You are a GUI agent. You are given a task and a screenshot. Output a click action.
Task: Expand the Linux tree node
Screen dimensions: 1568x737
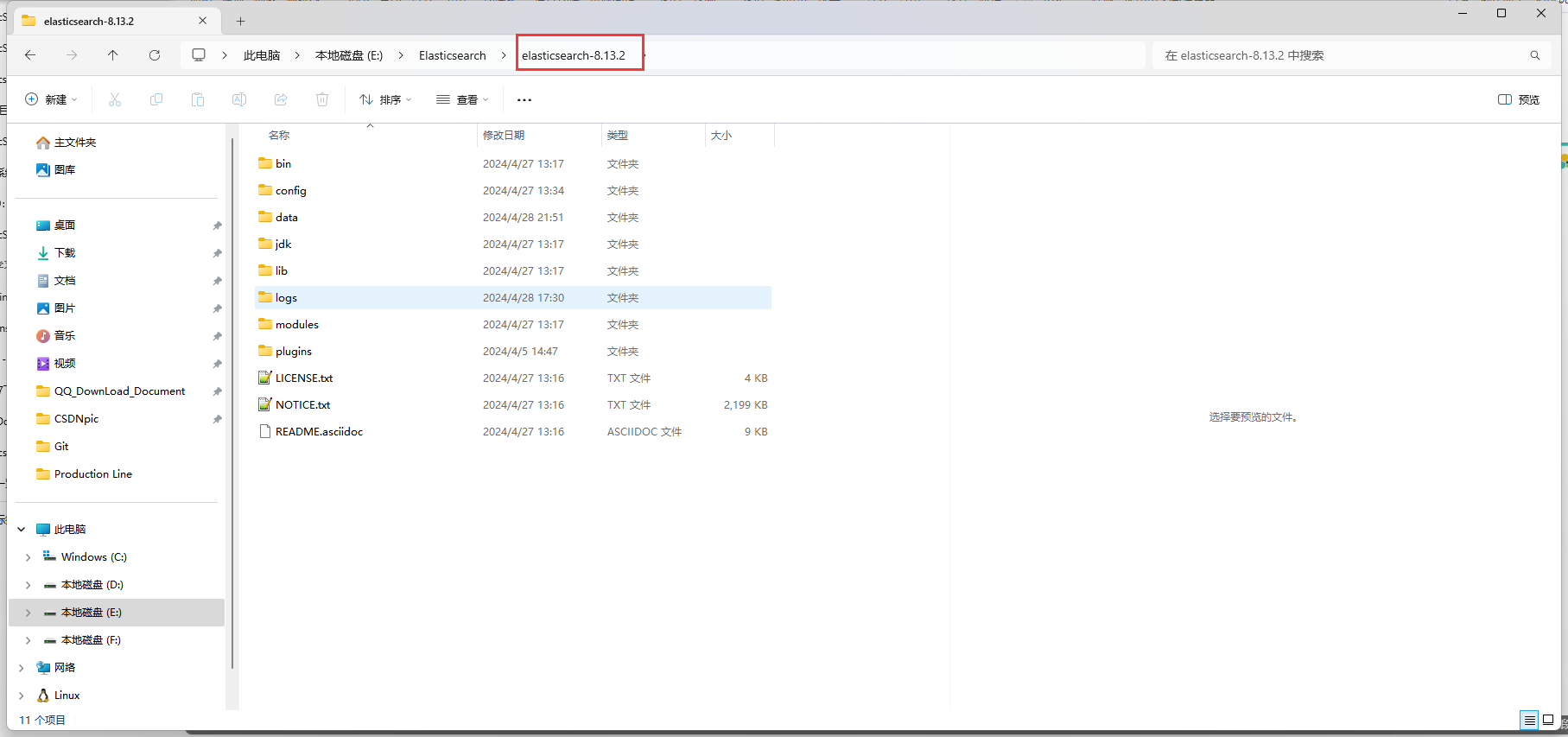tap(22, 696)
